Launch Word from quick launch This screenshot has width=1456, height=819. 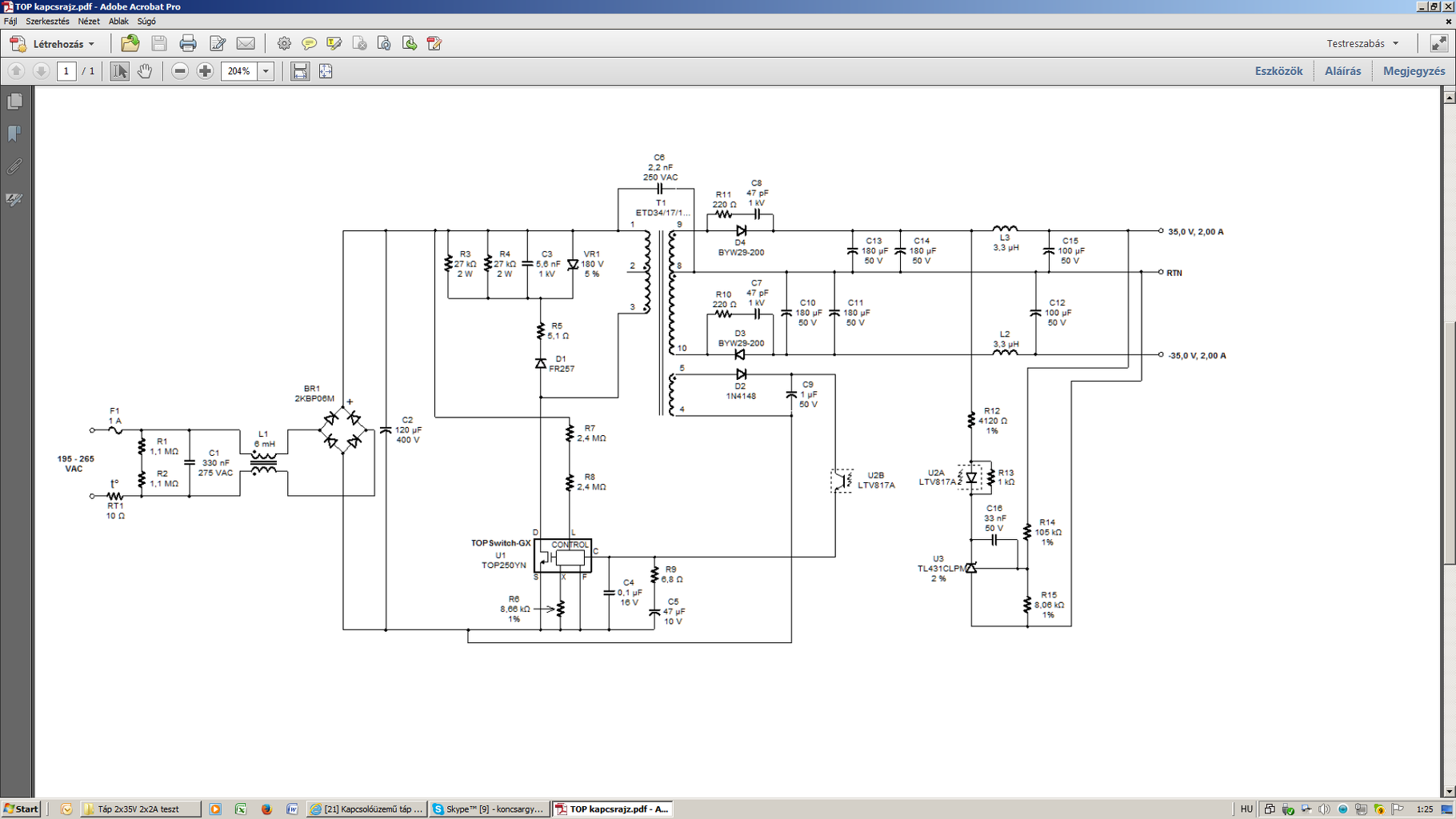(292, 809)
